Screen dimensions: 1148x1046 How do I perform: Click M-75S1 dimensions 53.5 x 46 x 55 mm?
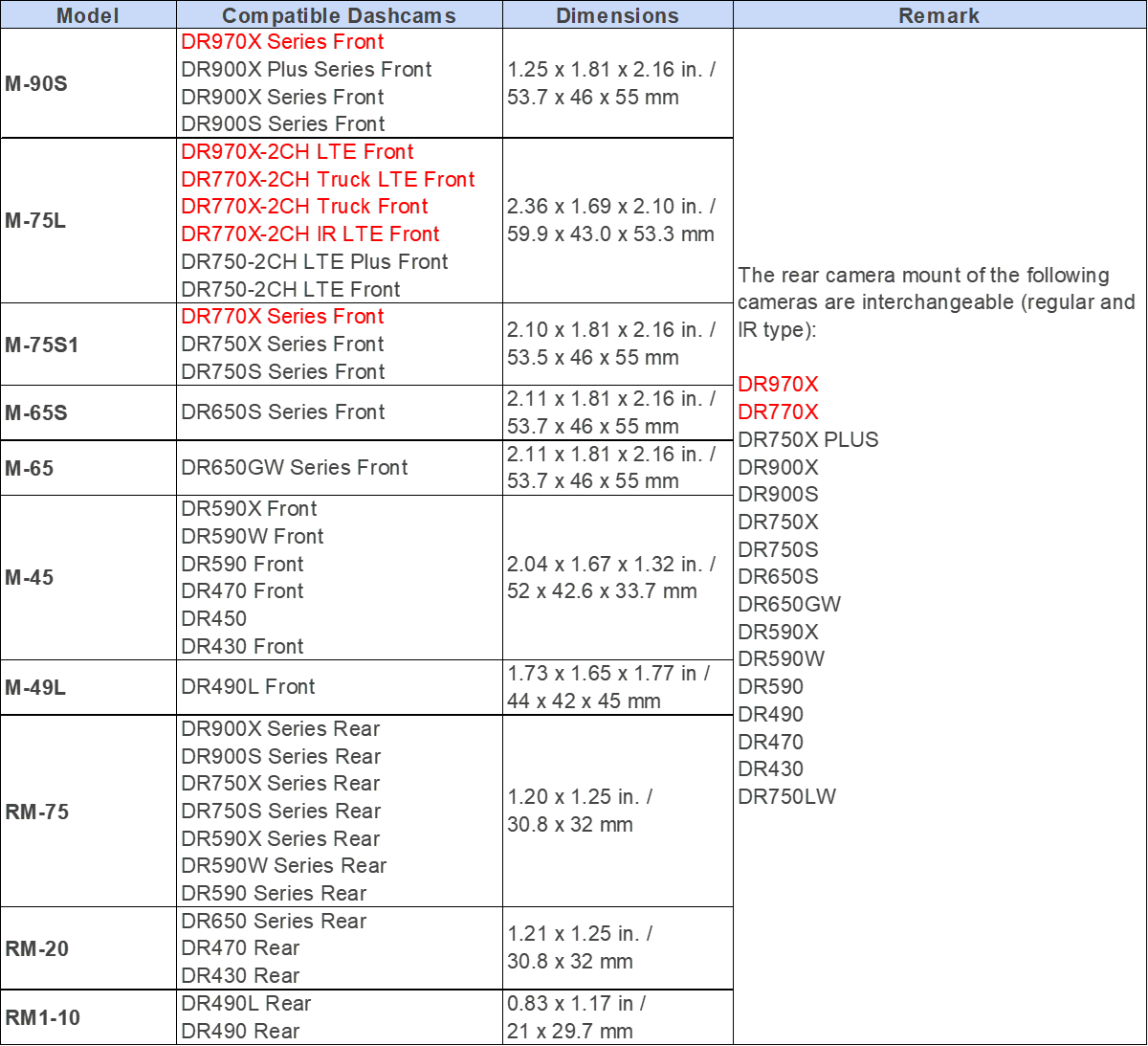[593, 358]
